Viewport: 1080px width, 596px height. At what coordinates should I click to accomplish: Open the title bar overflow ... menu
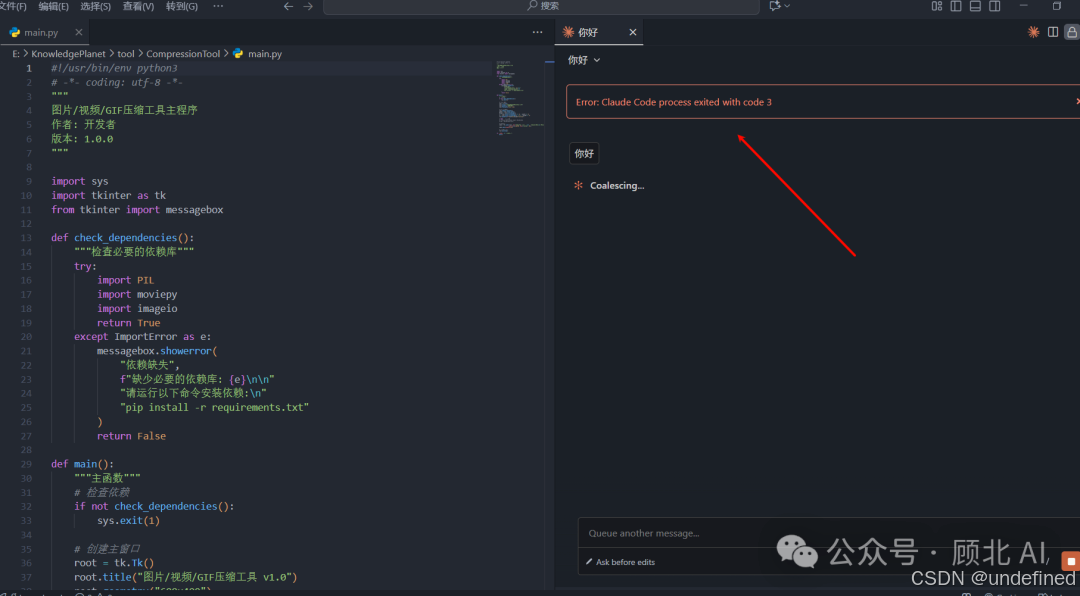tap(217, 6)
